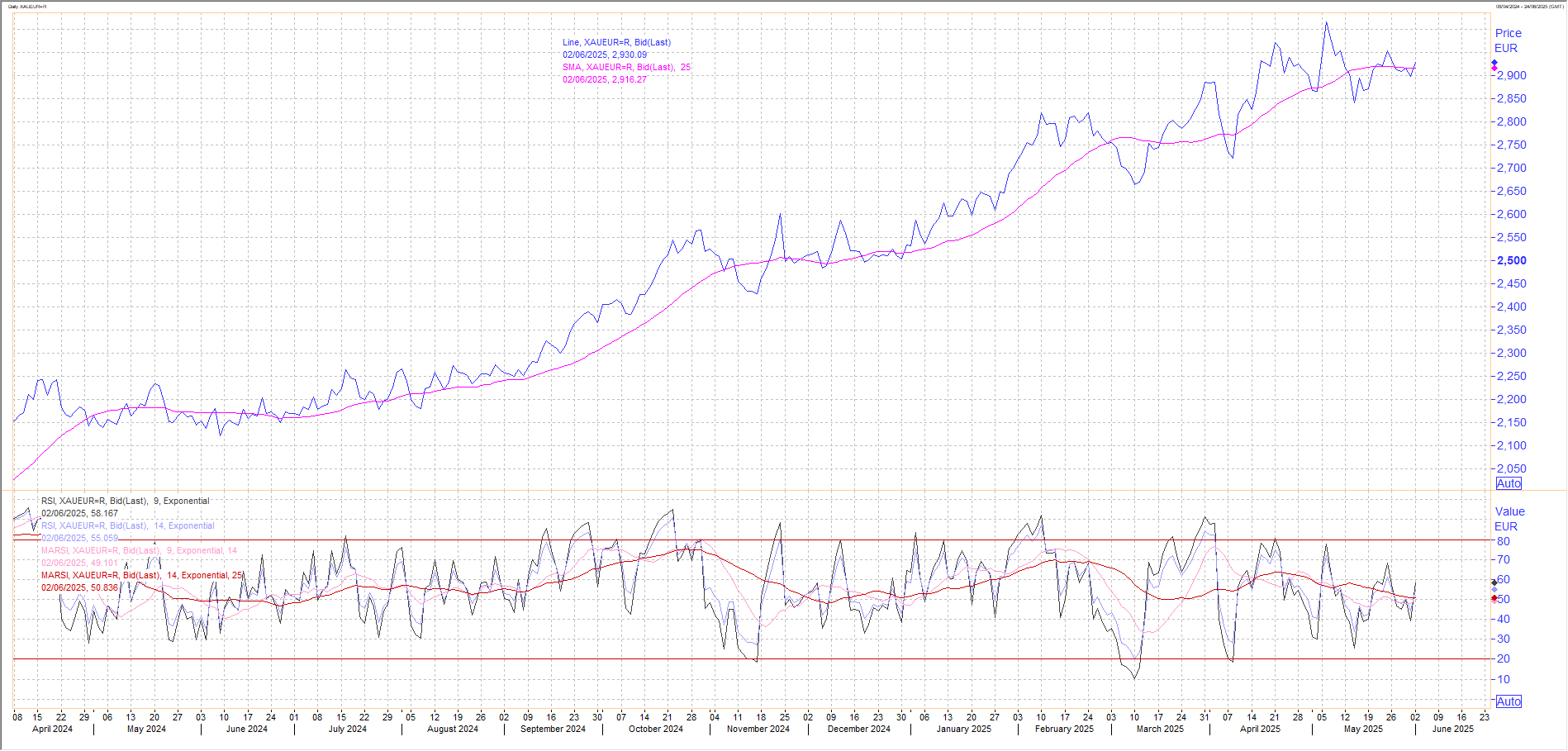The image size is (1568, 751).
Task: Click the 'September 2024' month label
Action: 553,729
